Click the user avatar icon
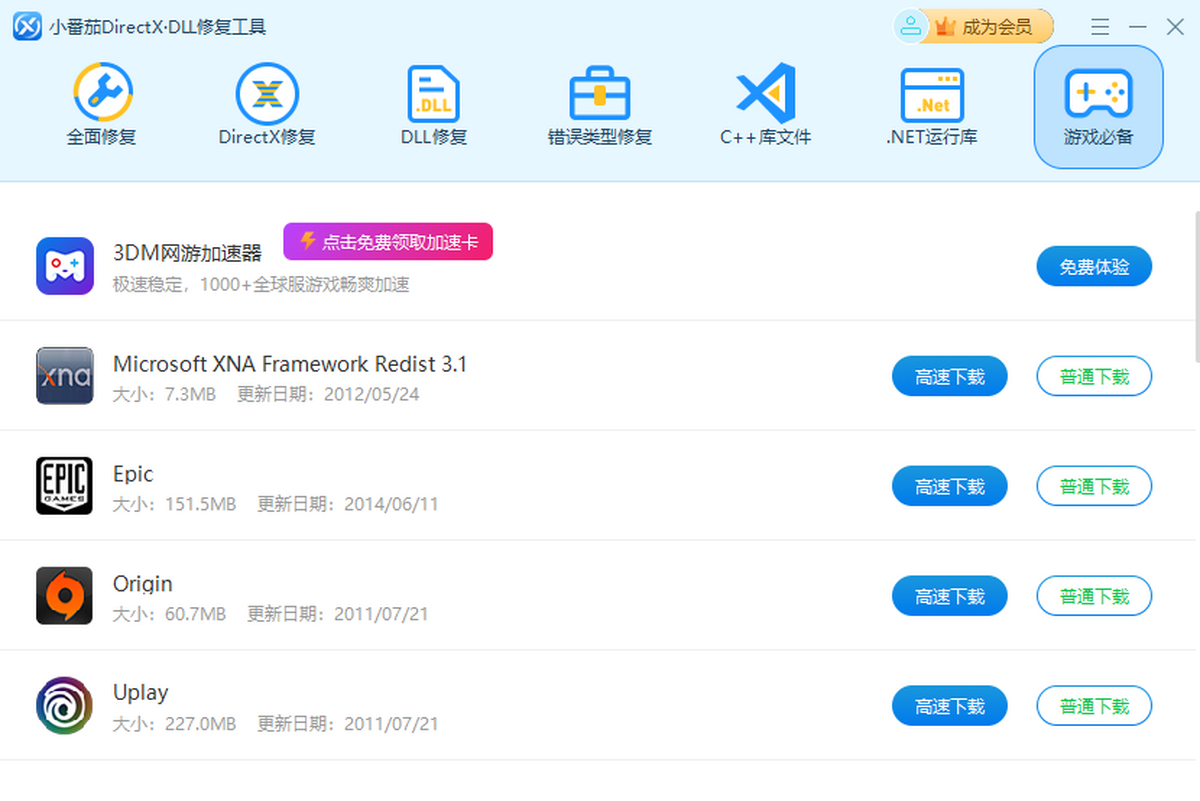The image size is (1200, 801). tap(910, 27)
